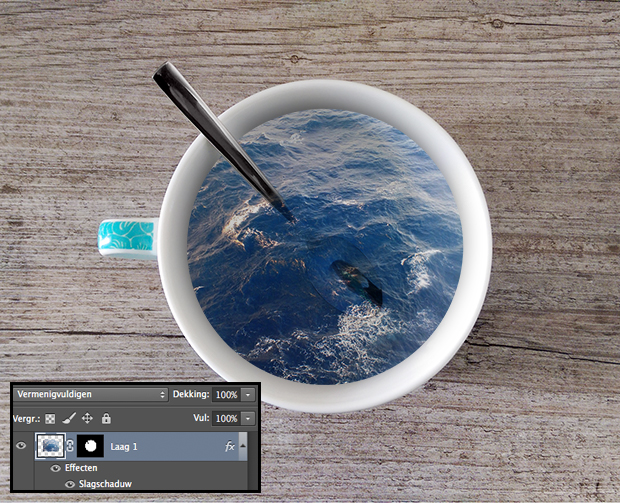Open the Dekking slider dropdown arrow
Image resolution: width=620 pixels, height=503 pixels.
248,395
